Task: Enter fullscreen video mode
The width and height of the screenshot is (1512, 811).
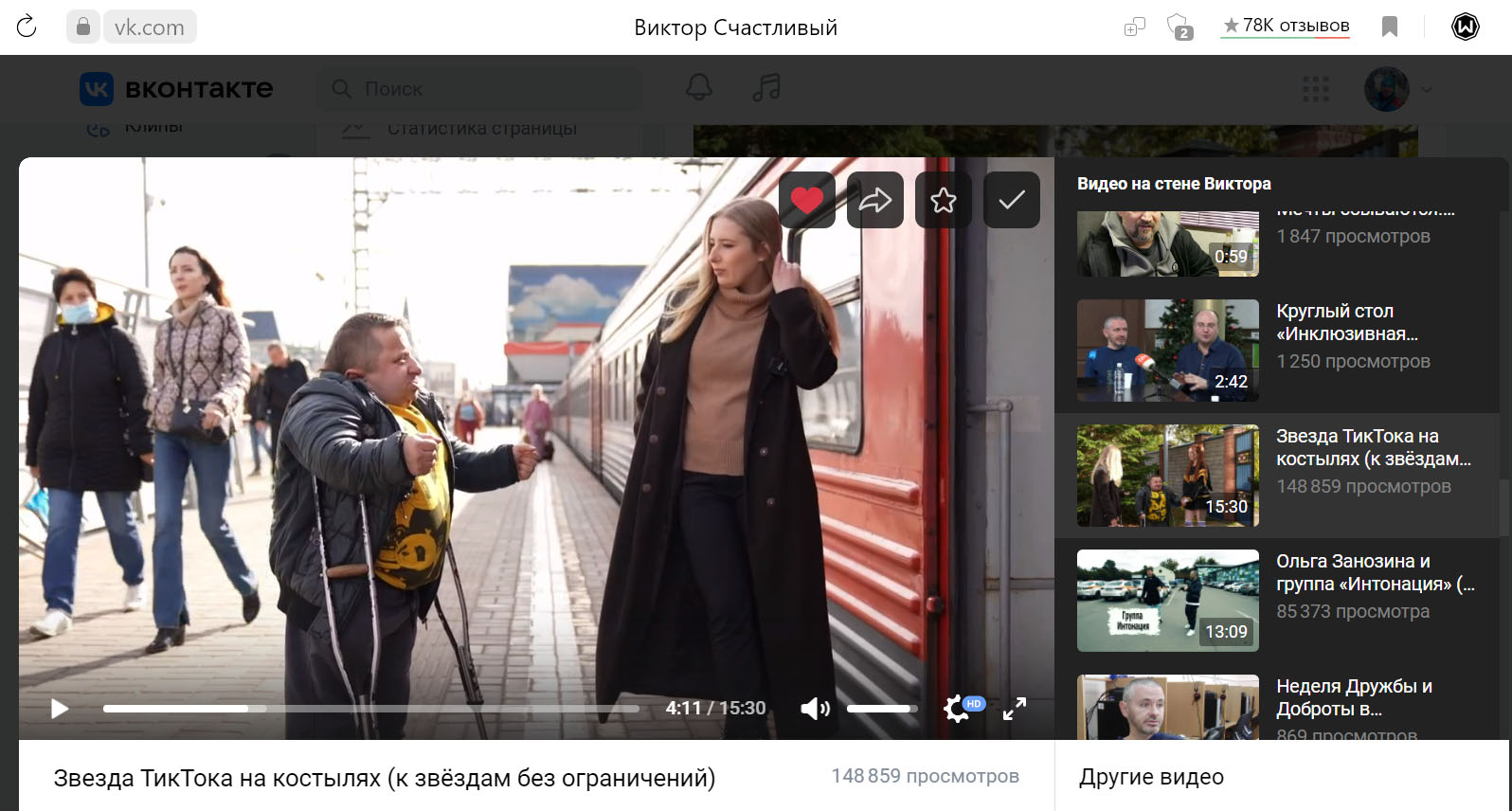Action: [x=1015, y=709]
